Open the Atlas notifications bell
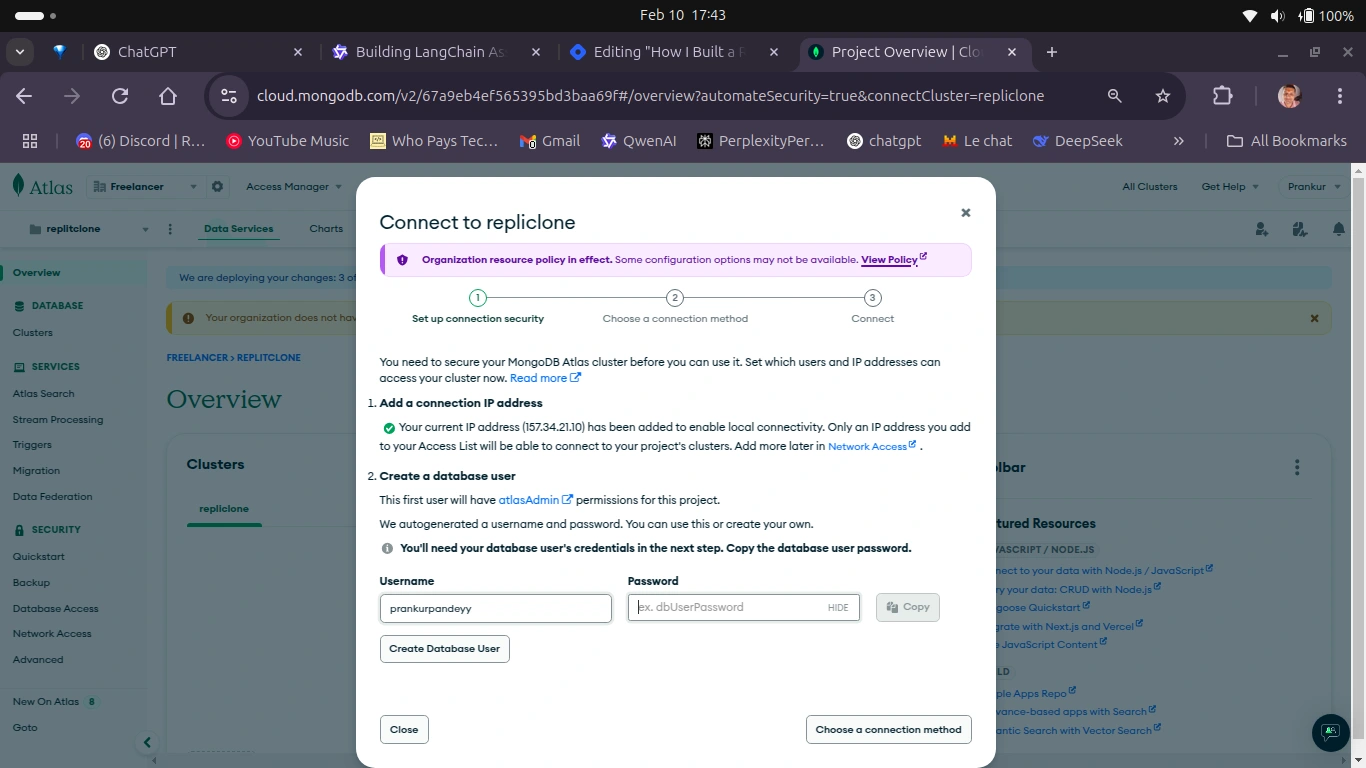1366x768 pixels. [x=1338, y=229]
